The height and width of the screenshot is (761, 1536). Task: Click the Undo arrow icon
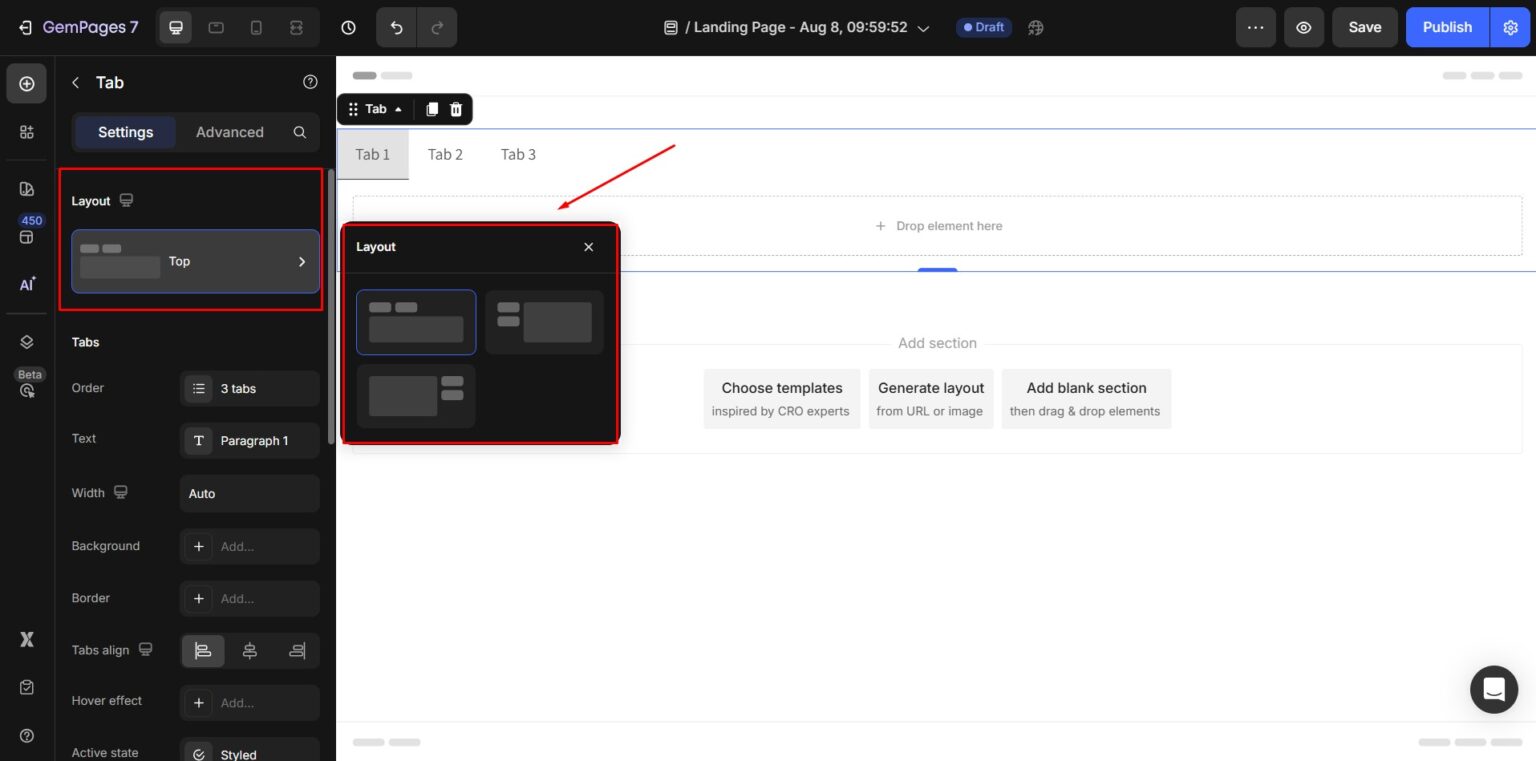(396, 27)
